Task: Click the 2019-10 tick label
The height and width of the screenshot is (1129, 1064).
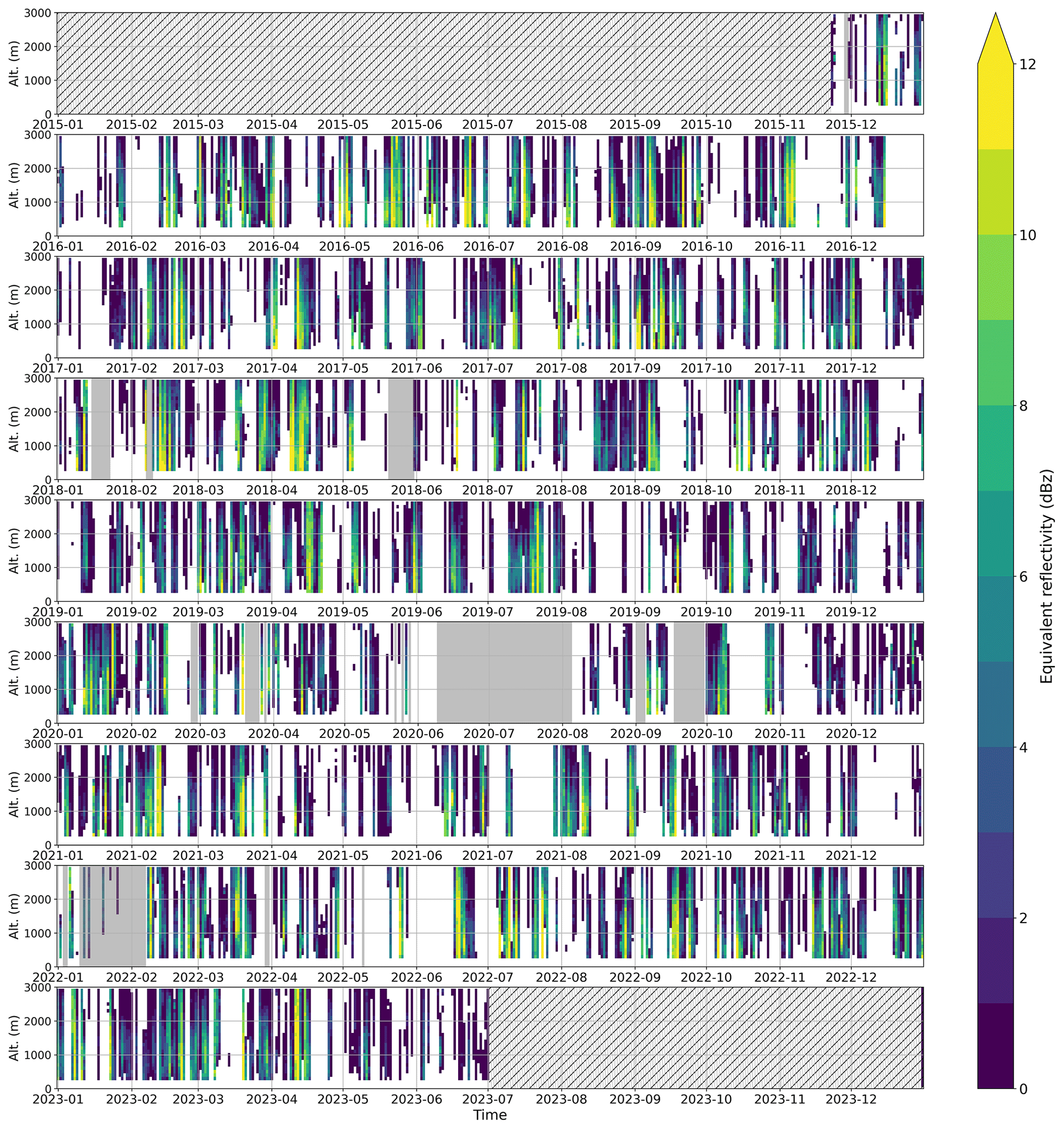Action: tap(706, 612)
